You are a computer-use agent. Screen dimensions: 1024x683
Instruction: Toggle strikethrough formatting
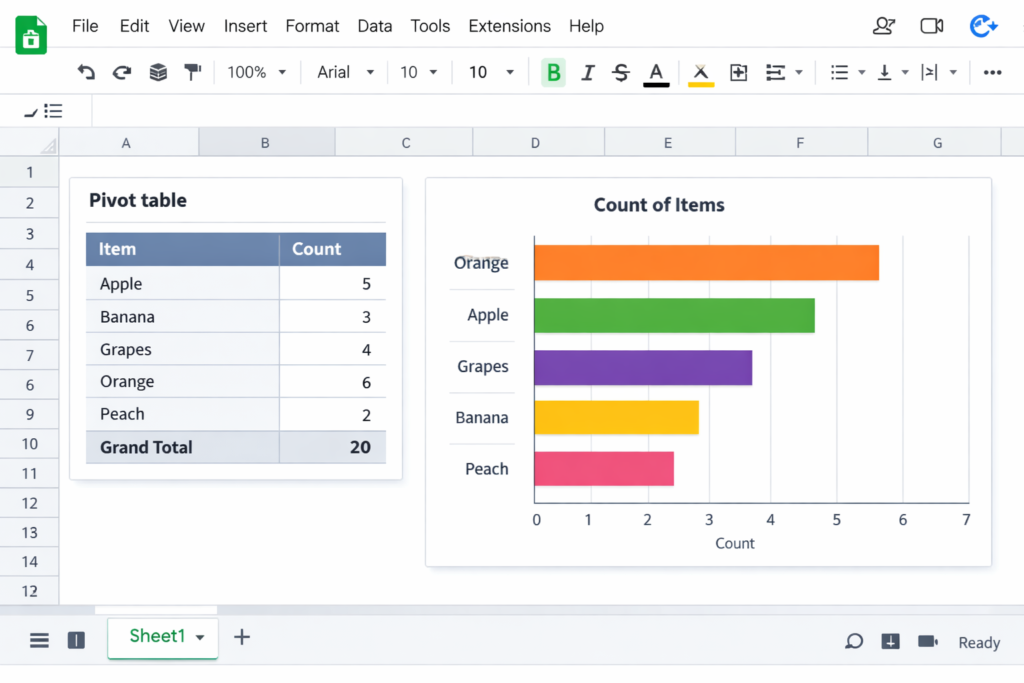[x=621, y=72]
